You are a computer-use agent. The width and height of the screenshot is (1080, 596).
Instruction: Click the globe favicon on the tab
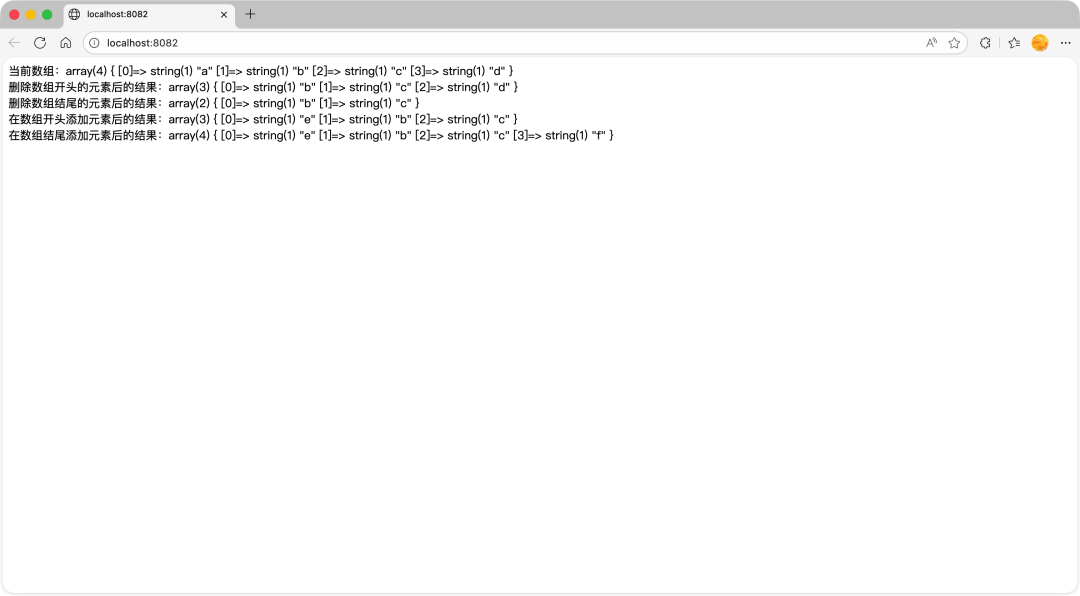(x=74, y=14)
